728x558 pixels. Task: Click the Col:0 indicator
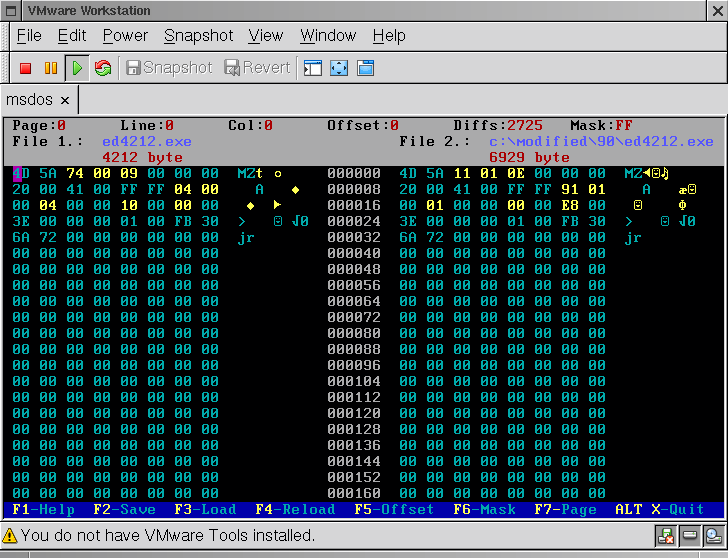pyautogui.click(x=250, y=125)
